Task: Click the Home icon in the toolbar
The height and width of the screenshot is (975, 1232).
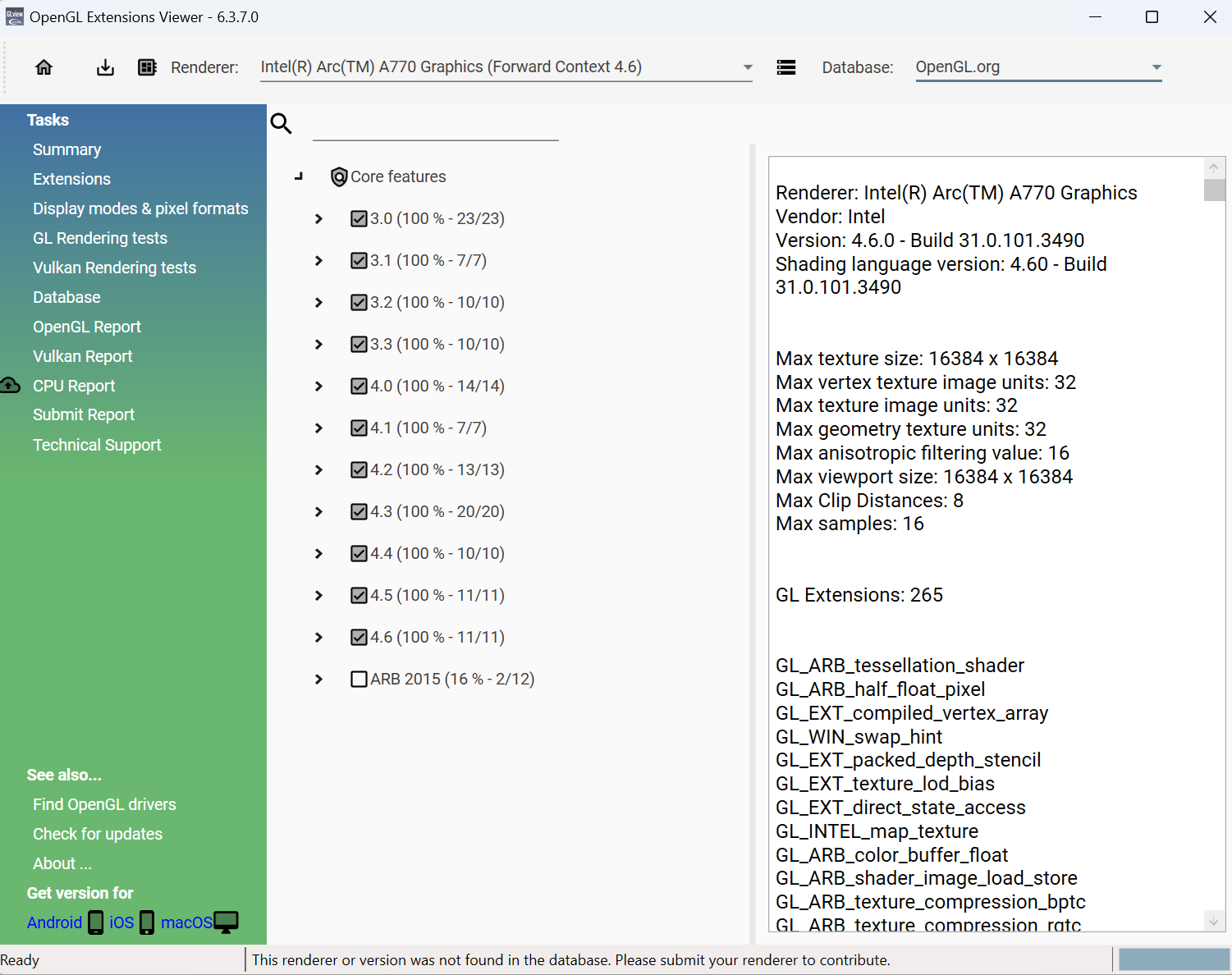Action: click(44, 67)
